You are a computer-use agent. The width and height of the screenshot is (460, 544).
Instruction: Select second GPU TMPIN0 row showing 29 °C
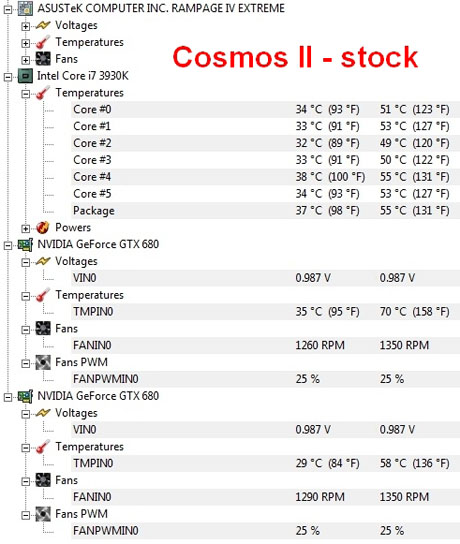pyautogui.click(x=266, y=464)
